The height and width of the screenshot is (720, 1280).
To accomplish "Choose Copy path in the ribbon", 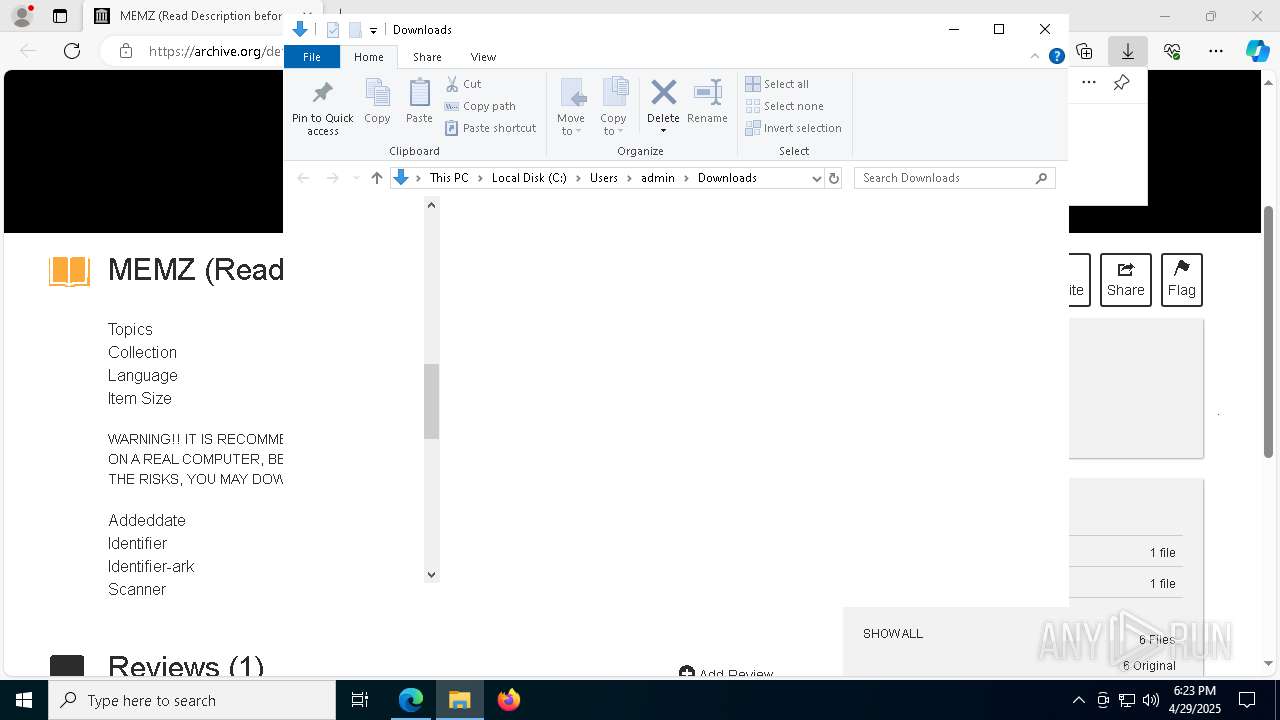I will click(480, 106).
